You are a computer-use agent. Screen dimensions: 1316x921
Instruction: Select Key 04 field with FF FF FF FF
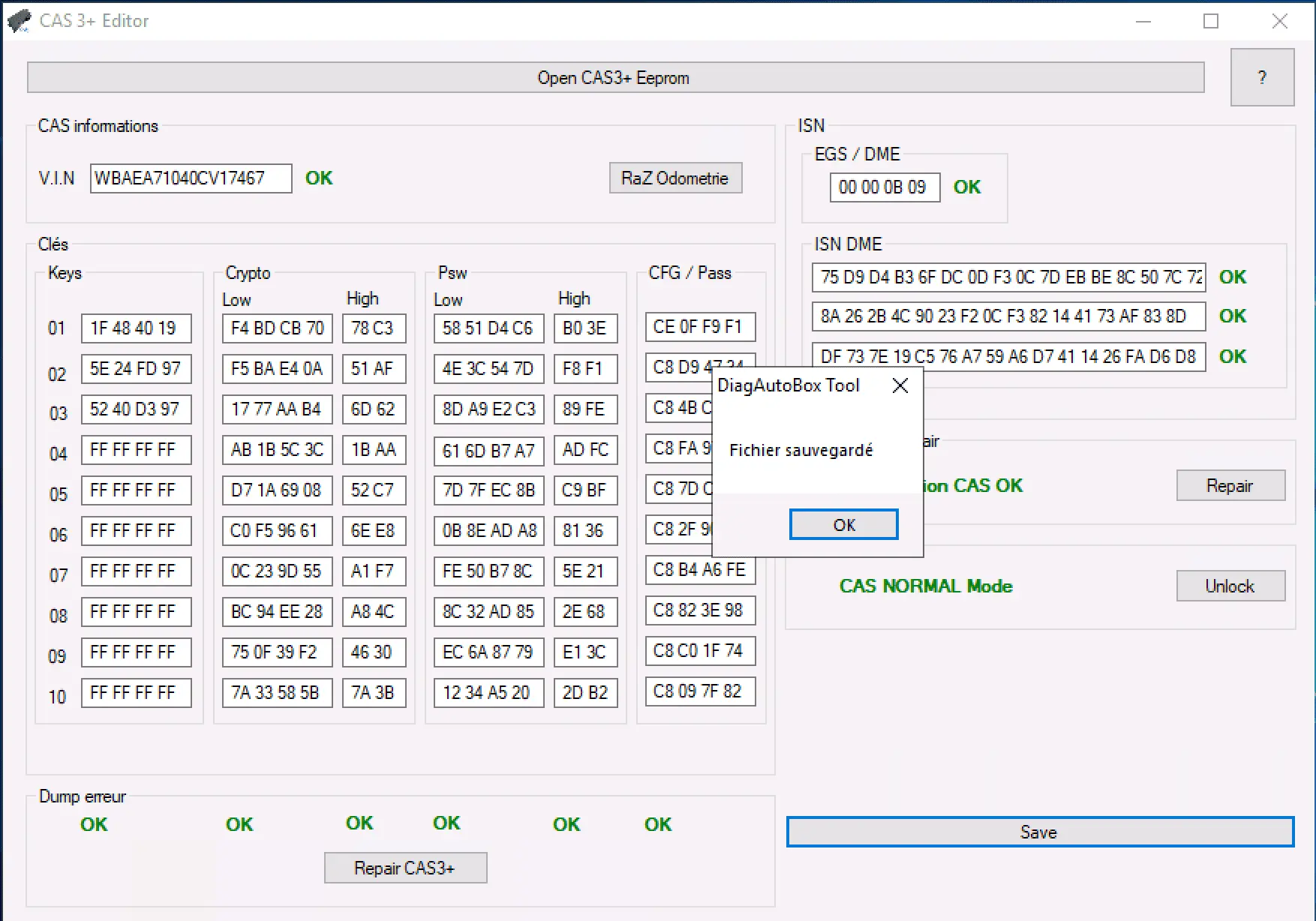point(136,449)
